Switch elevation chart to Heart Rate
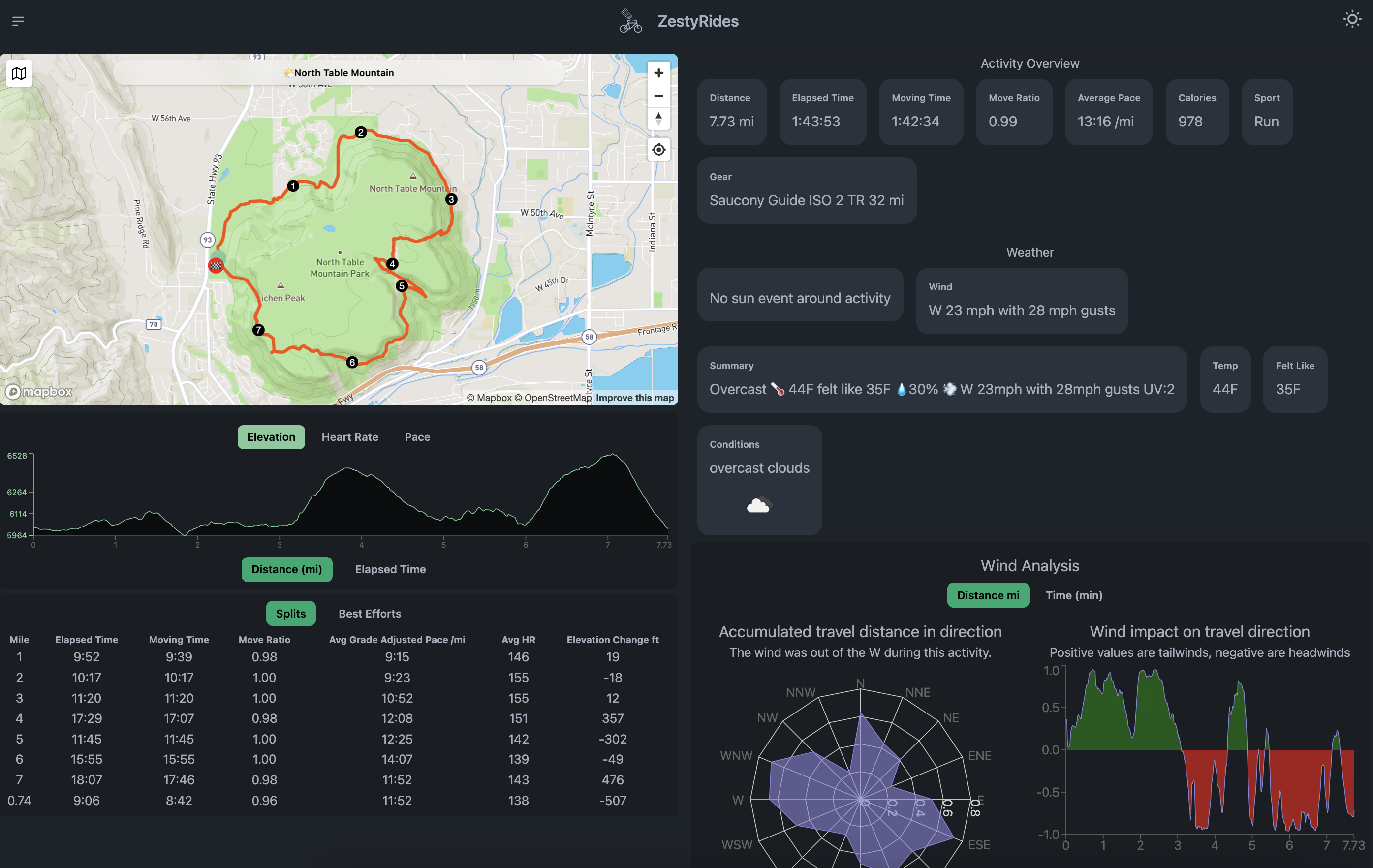 pos(349,437)
